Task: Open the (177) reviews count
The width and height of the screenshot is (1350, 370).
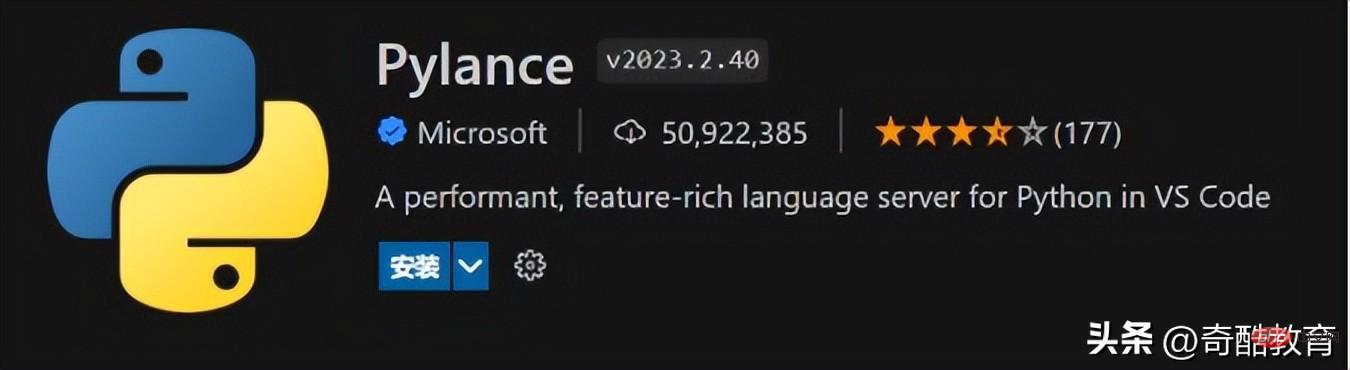Action: [1088, 133]
